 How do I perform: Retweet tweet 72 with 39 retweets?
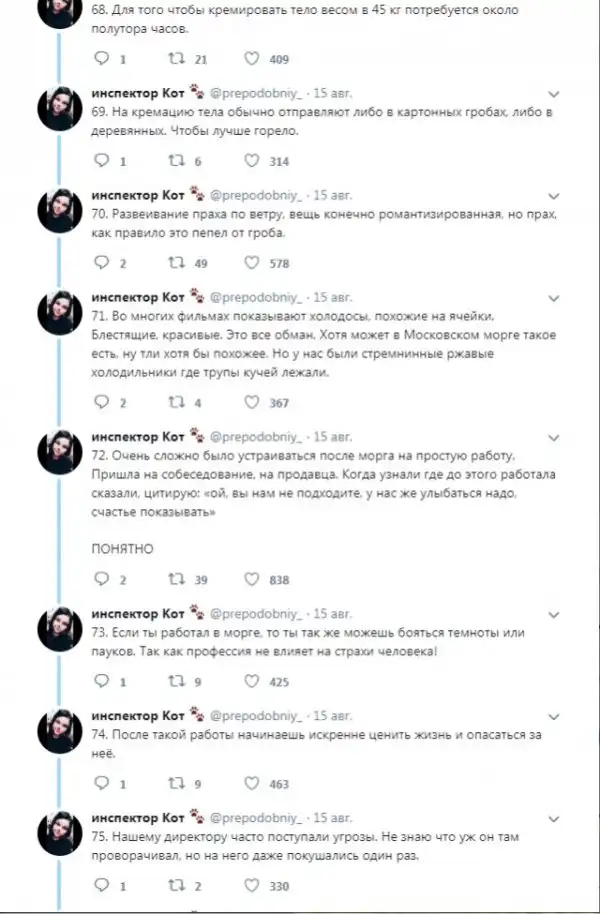coord(176,580)
